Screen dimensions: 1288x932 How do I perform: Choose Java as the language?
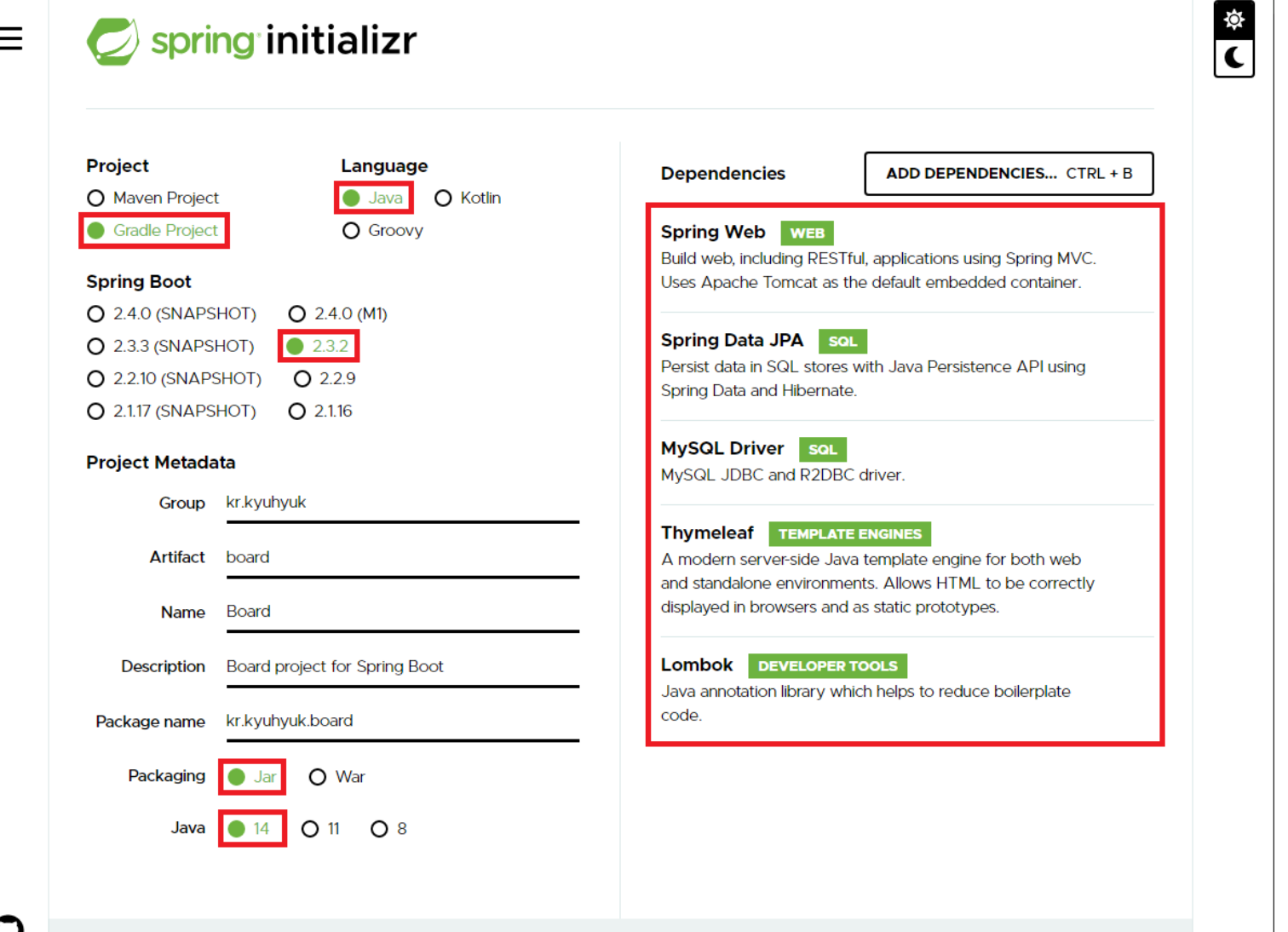373,198
